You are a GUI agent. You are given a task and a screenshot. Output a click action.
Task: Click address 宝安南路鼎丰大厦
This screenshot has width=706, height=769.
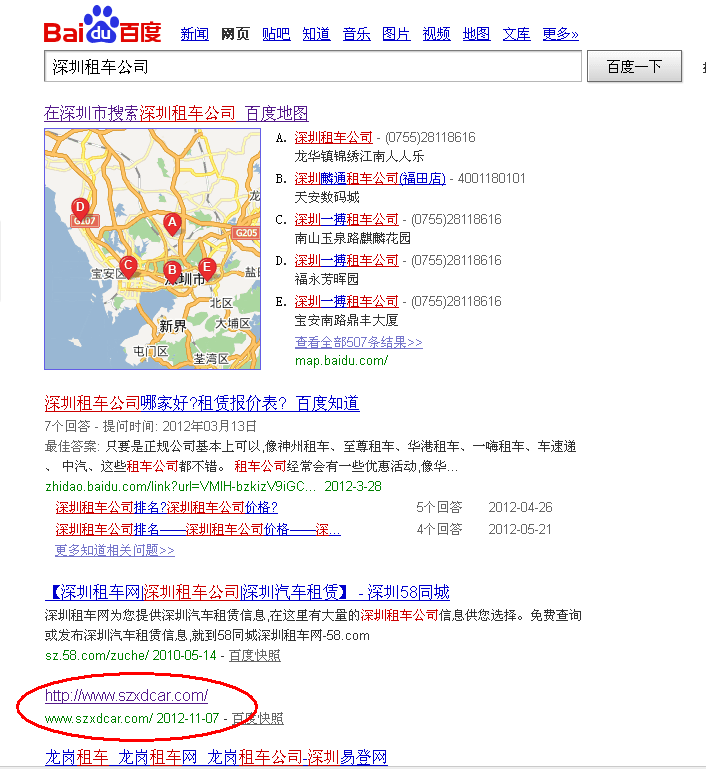point(346,320)
